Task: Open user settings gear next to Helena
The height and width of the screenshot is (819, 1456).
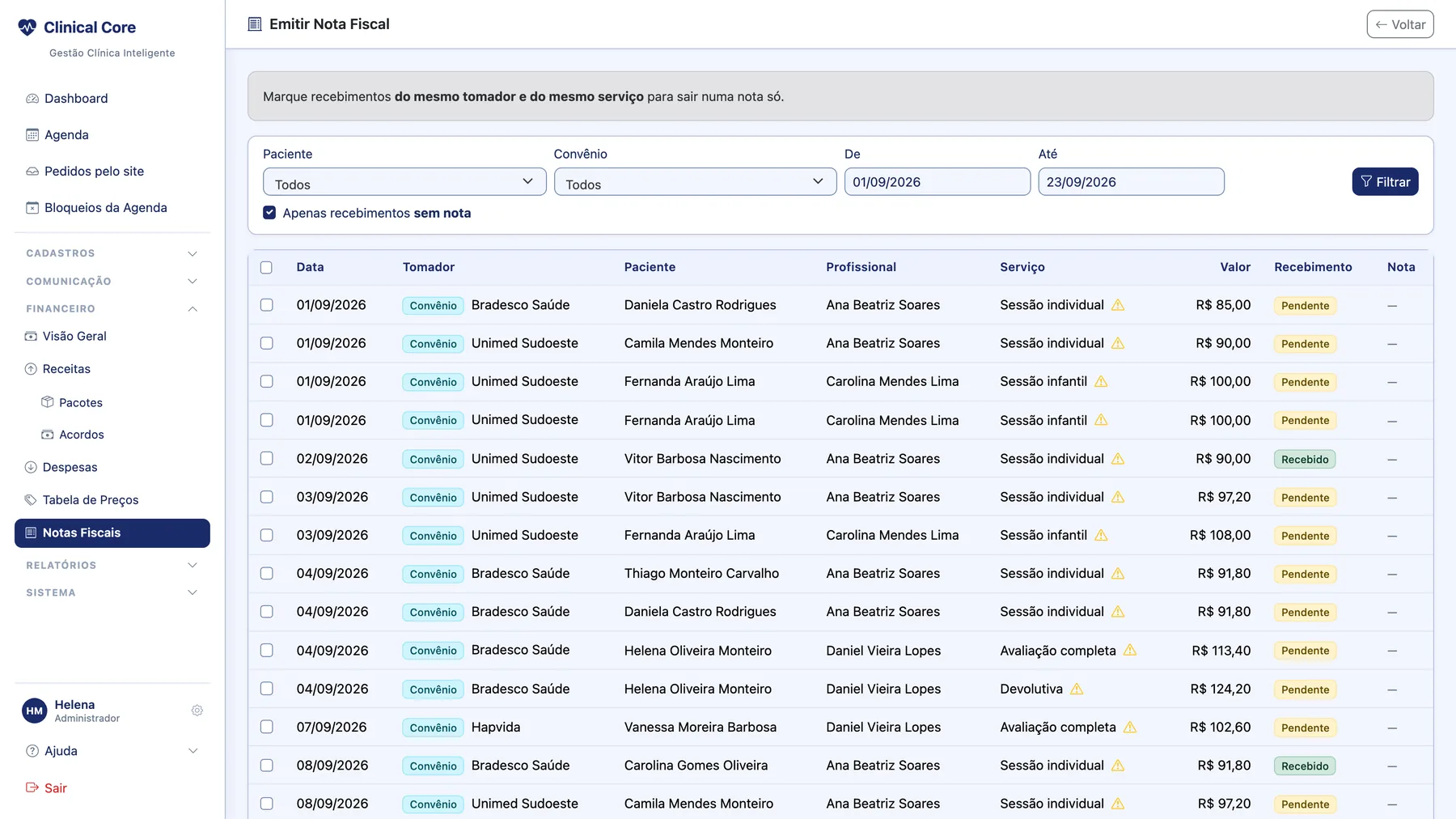Action: tap(197, 711)
